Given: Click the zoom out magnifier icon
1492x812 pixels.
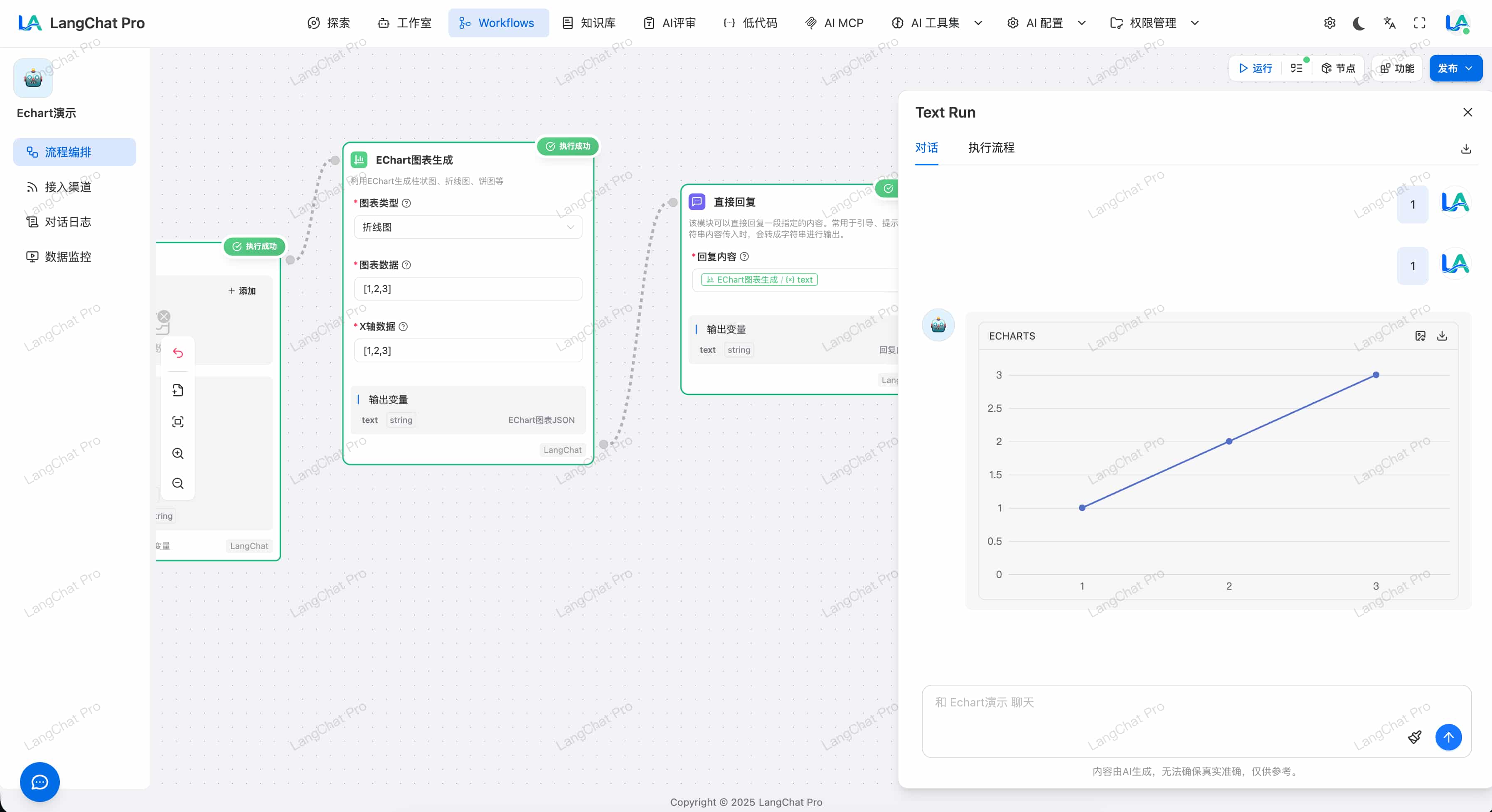Looking at the screenshot, I should pyautogui.click(x=178, y=483).
